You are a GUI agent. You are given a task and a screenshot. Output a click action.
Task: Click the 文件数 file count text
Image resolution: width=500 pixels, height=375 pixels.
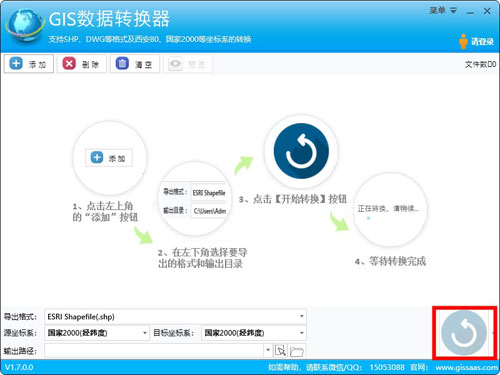pos(480,64)
